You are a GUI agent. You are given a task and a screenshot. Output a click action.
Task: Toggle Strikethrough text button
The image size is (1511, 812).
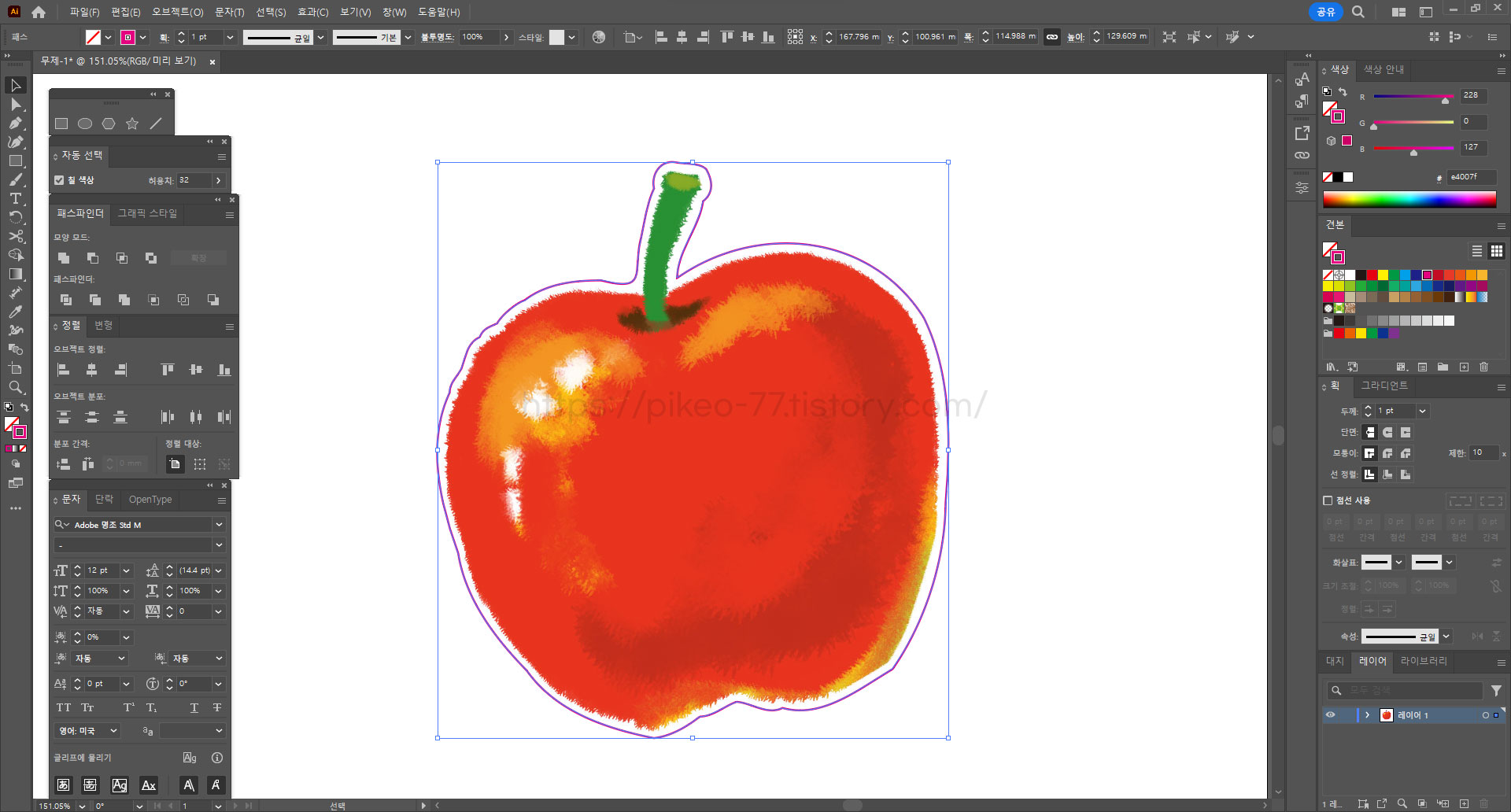(217, 707)
